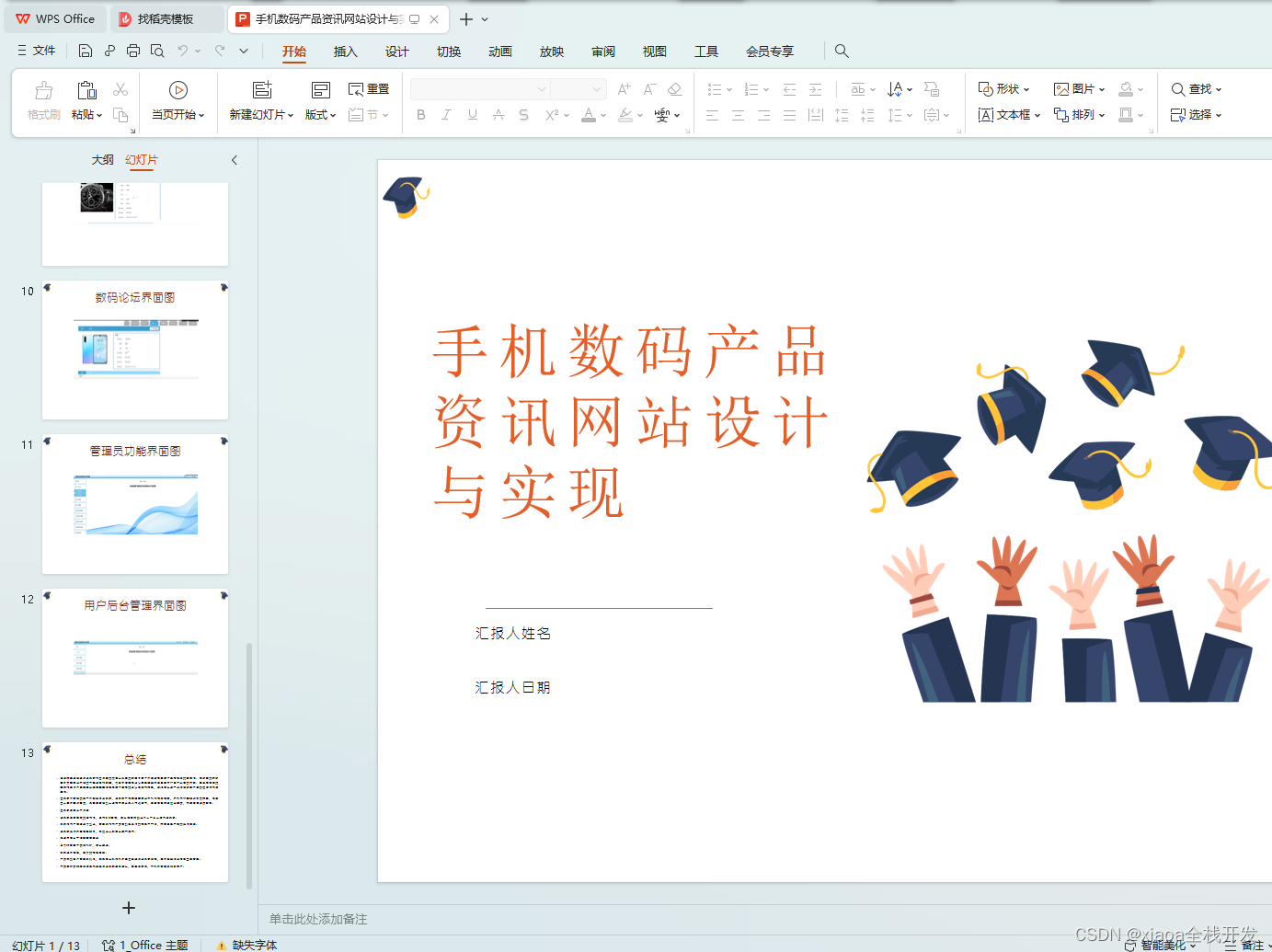Apply highlight color from 突出显示 swatch
The height and width of the screenshot is (952, 1272).
(x=625, y=114)
